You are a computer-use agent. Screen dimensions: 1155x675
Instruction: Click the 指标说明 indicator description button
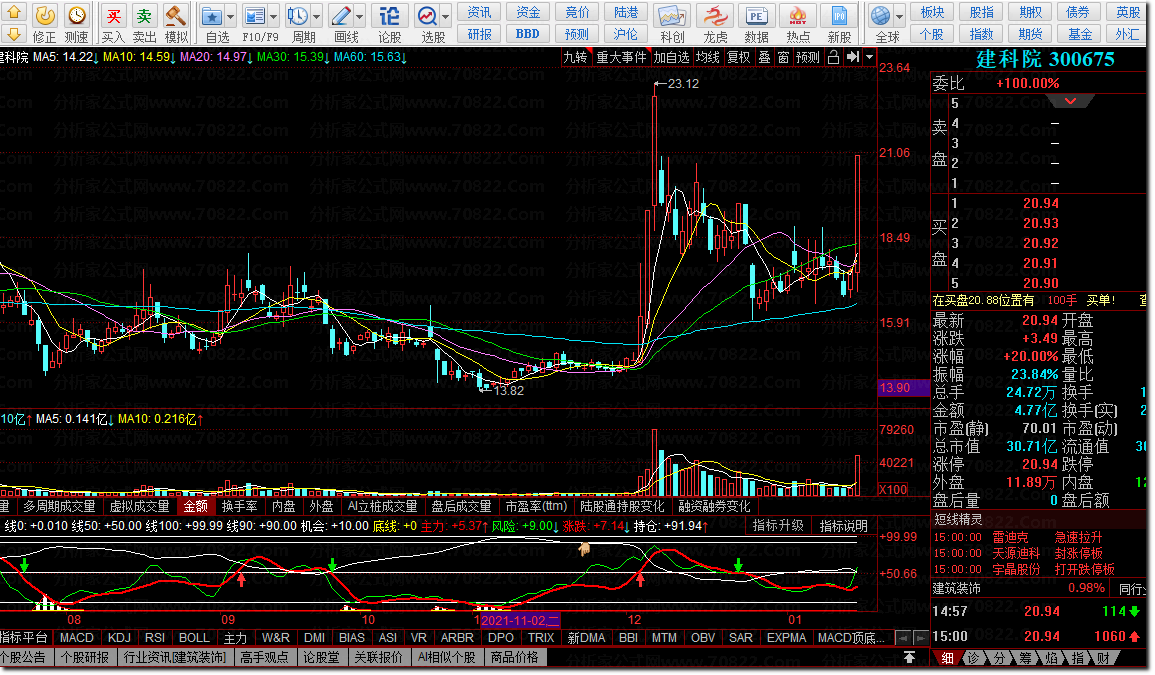[x=844, y=525]
